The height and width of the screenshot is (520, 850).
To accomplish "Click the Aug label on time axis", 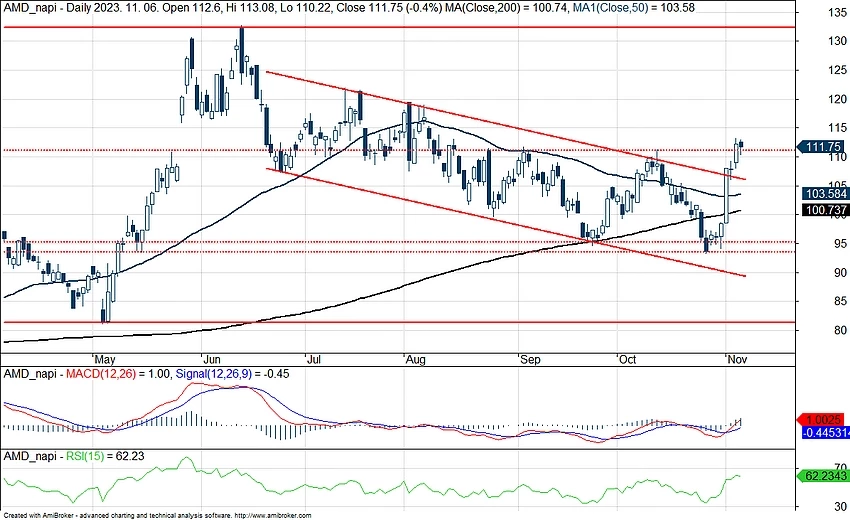I will (x=415, y=359).
